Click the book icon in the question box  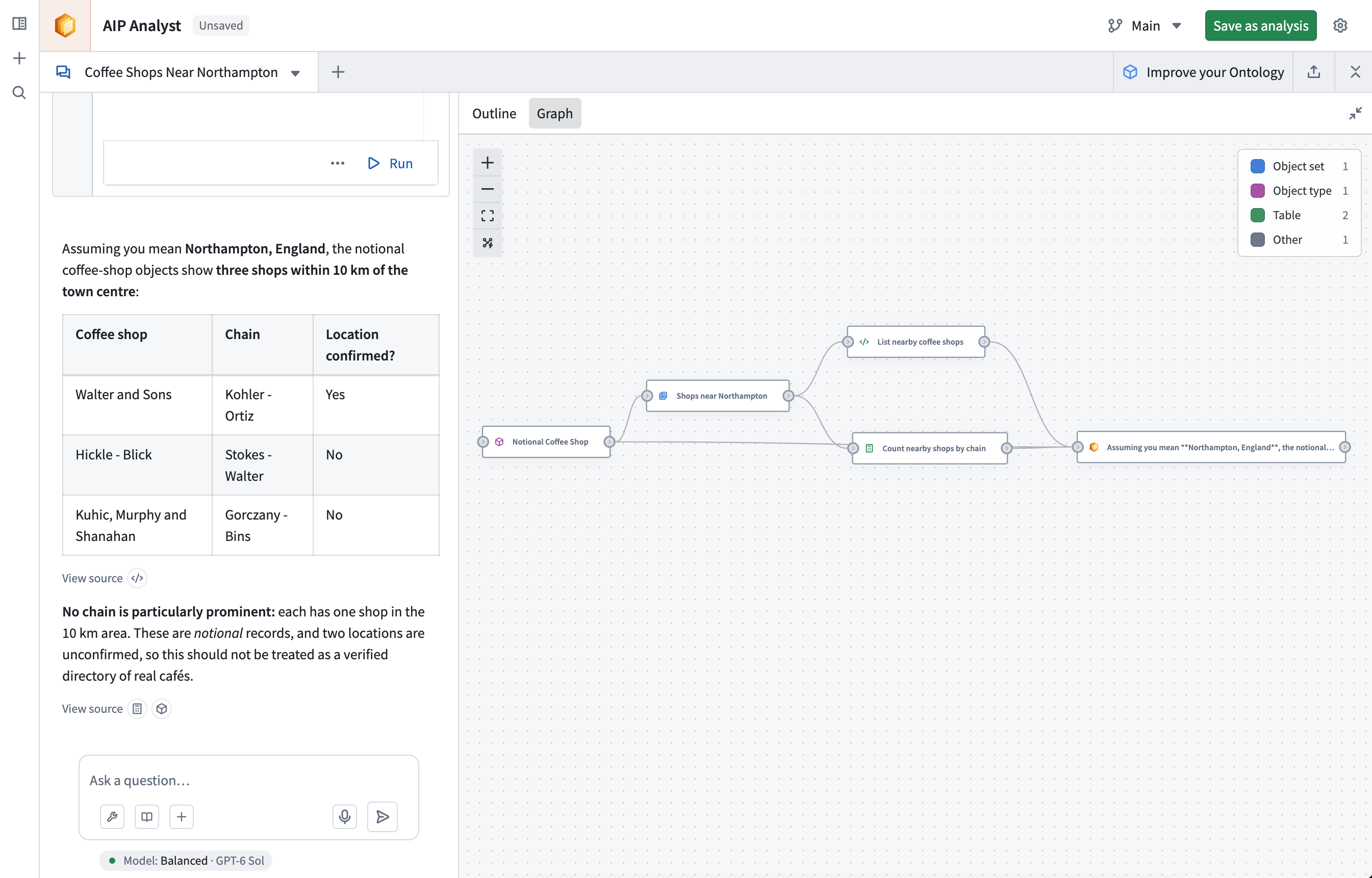tap(146, 817)
